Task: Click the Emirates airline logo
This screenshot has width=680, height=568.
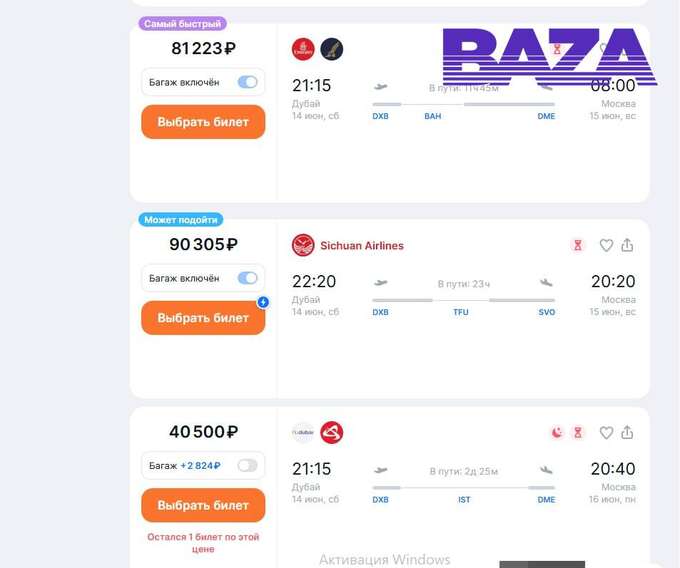Action: click(x=303, y=49)
